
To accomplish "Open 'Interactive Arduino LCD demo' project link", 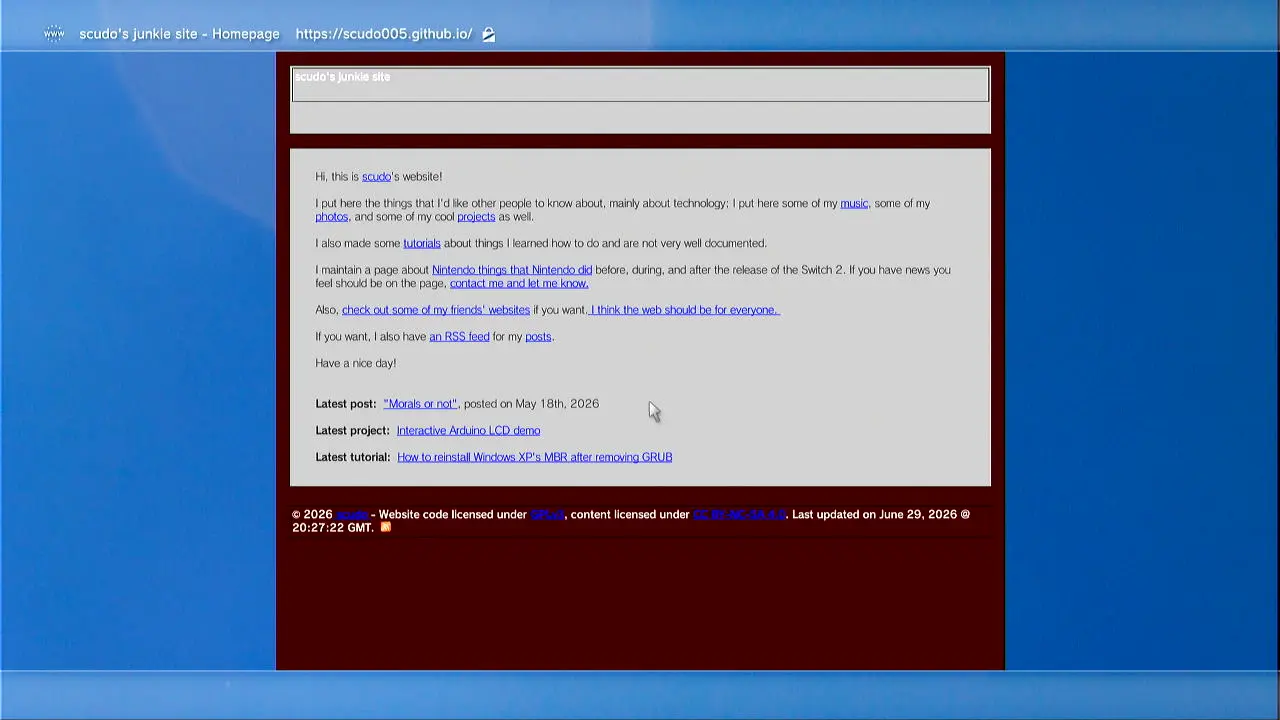I will [468, 431].
